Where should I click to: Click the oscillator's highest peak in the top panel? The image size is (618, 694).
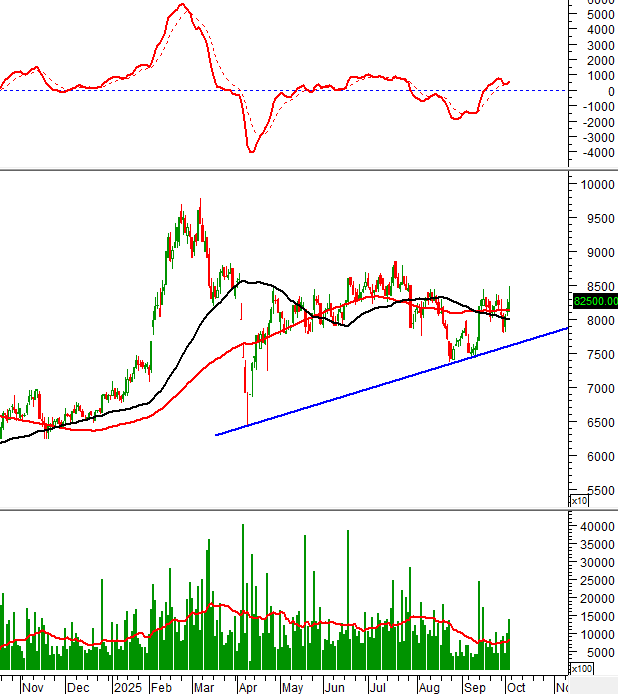(x=181, y=5)
